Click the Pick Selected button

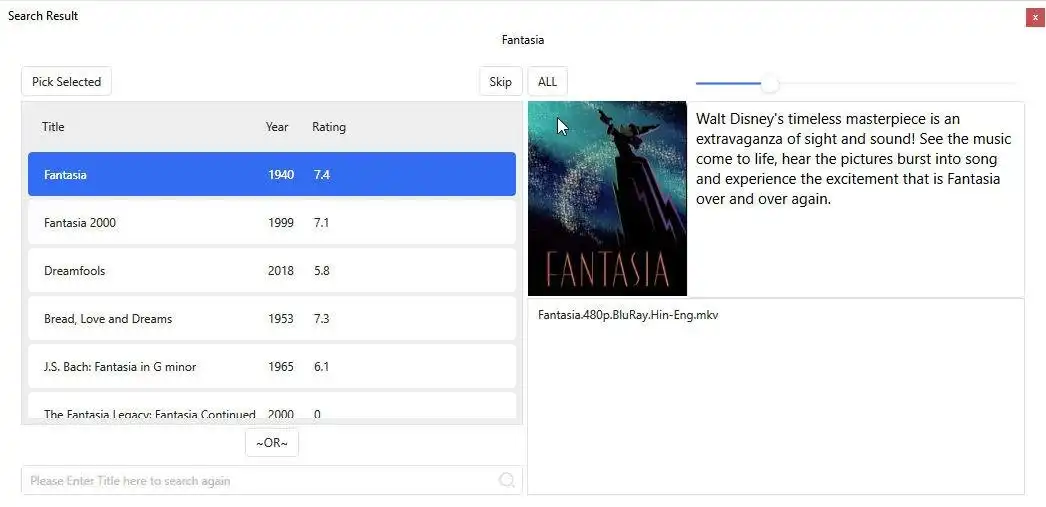point(66,82)
